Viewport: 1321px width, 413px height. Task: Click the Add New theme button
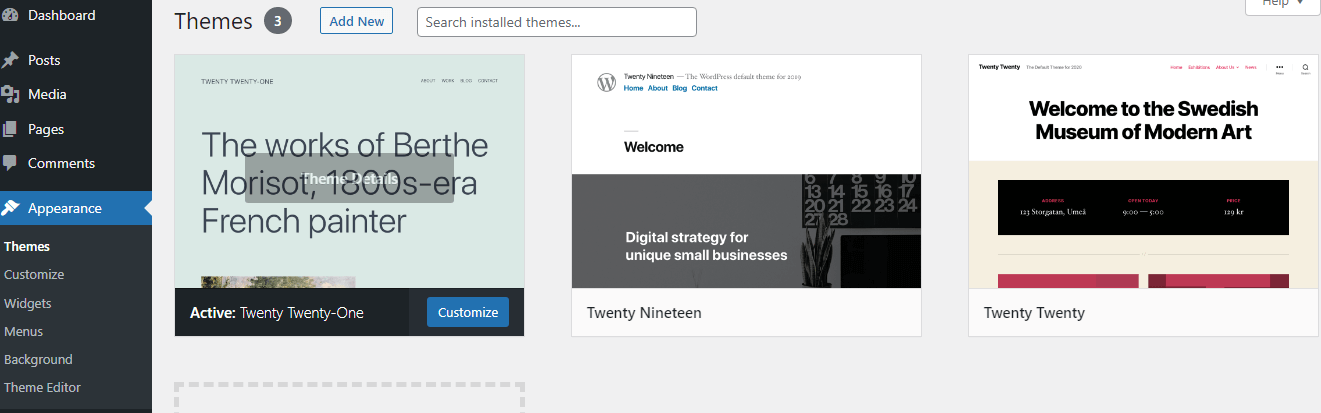pos(357,21)
